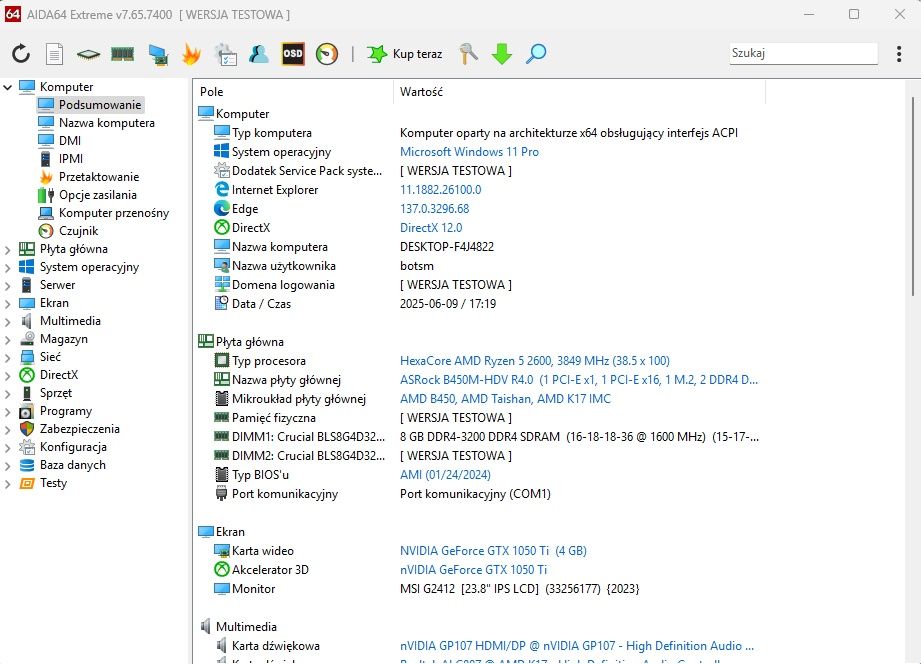
Task: Collapse the Komputer tree node
Action: [8, 87]
